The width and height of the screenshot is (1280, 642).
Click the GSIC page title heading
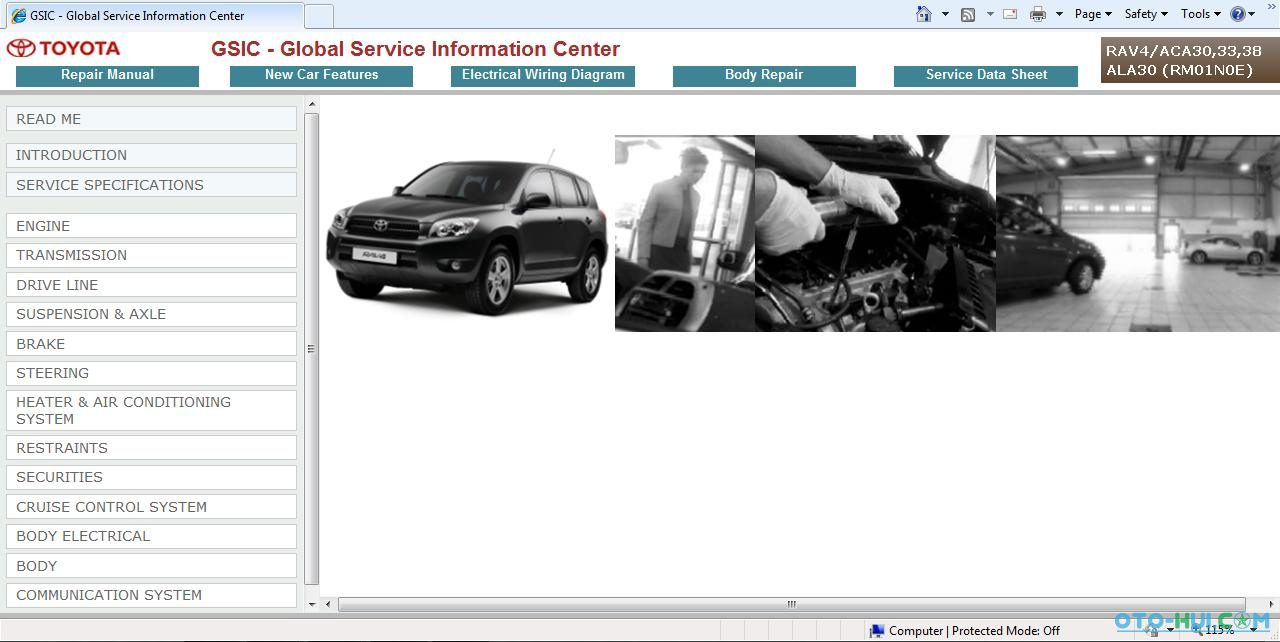click(x=415, y=49)
